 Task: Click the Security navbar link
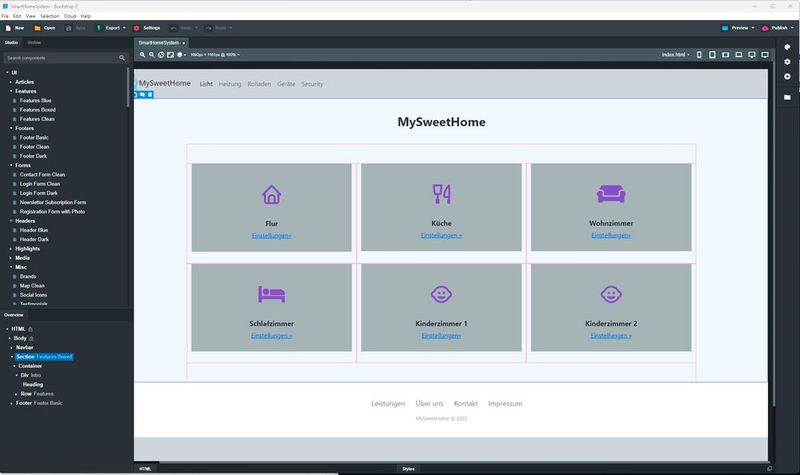(x=312, y=84)
